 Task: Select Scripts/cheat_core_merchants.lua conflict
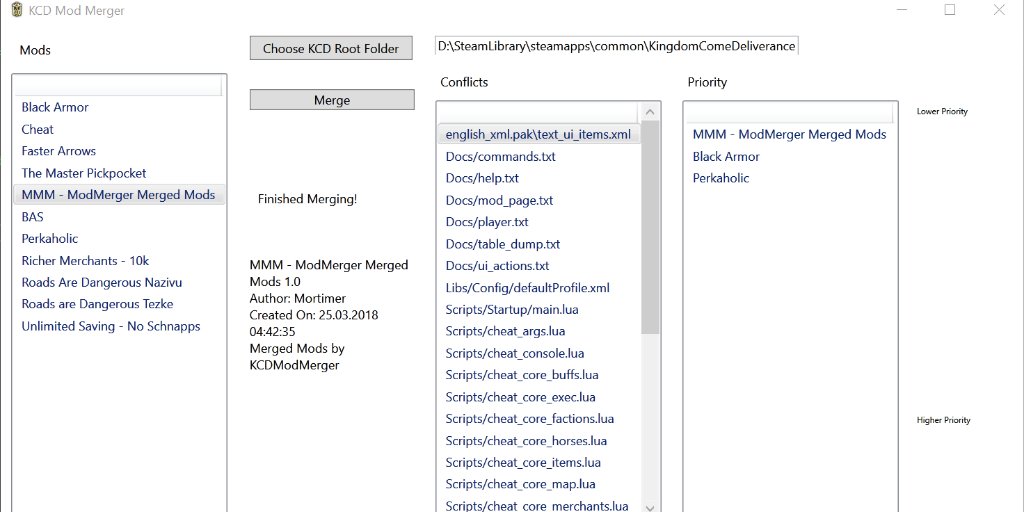pyautogui.click(x=539, y=506)
